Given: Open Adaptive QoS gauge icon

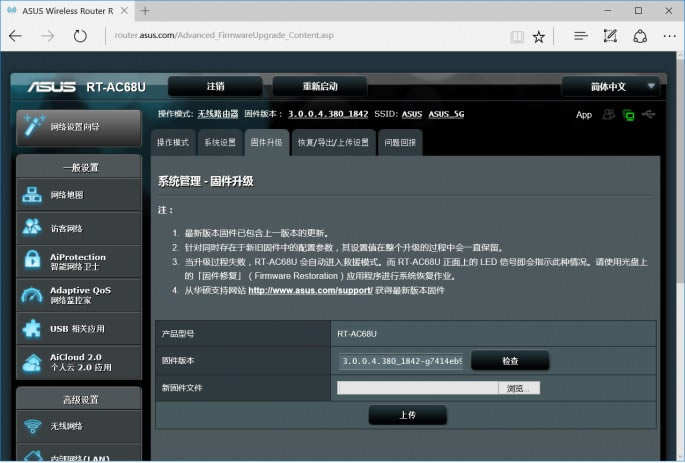Looking at the screenshot, I should pos(32,295).
